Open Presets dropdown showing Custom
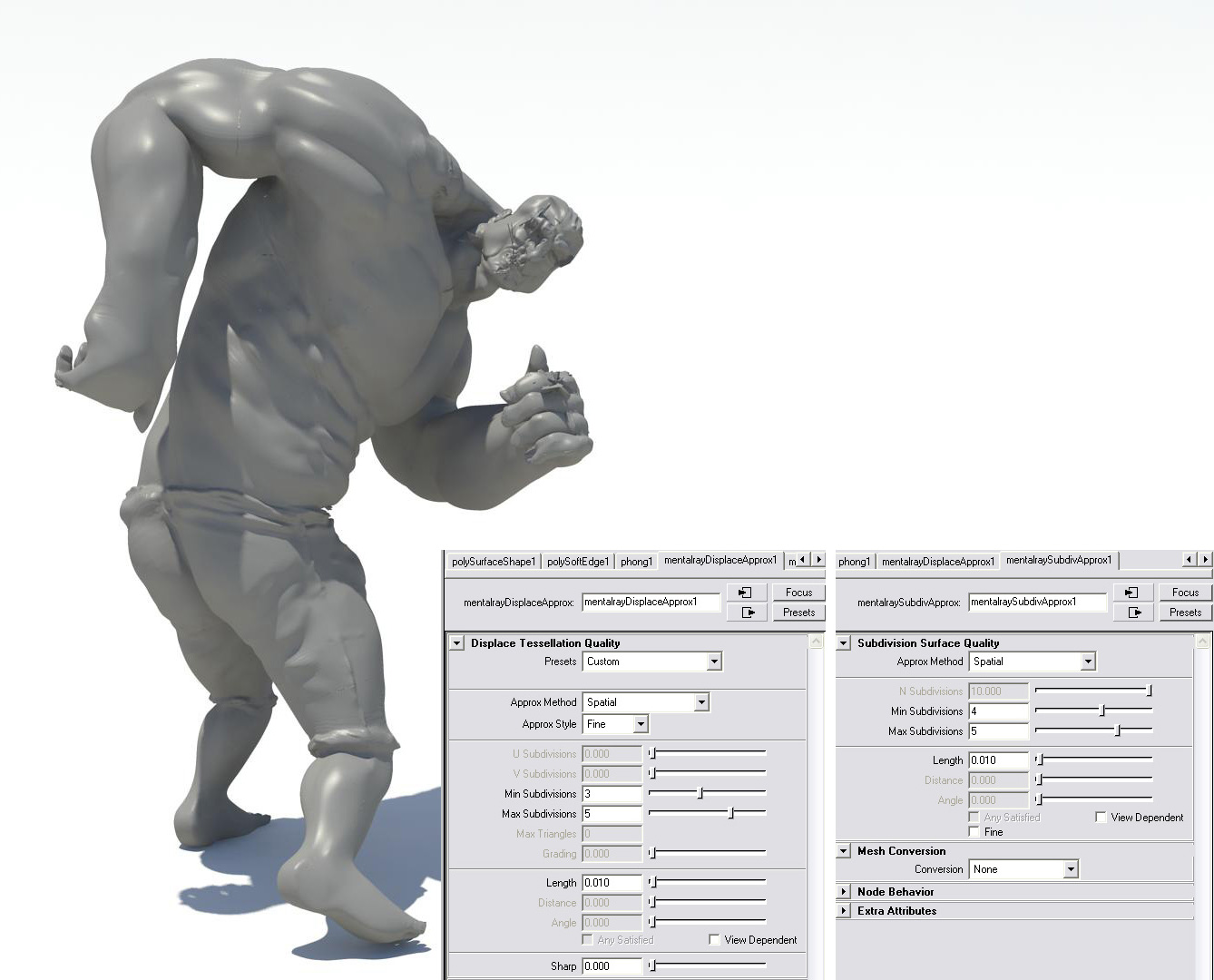This screenshot has width=1214, height=980. click(x=651, y=661)
